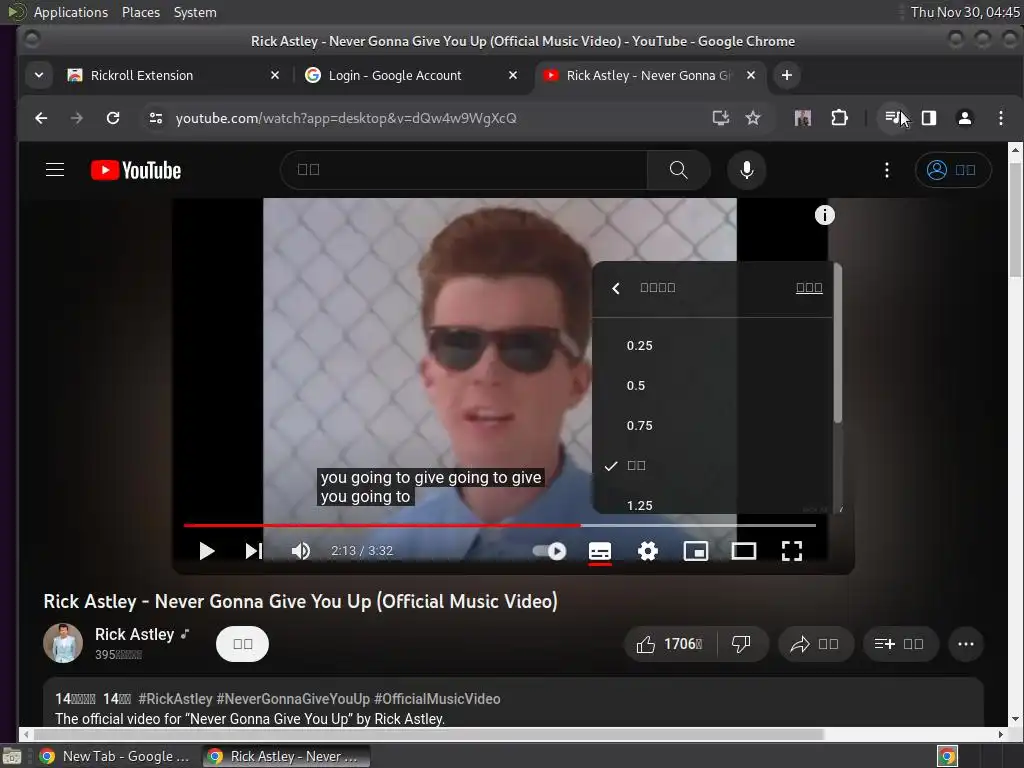Subscribe to Rick Astley channel

(242, 644)
